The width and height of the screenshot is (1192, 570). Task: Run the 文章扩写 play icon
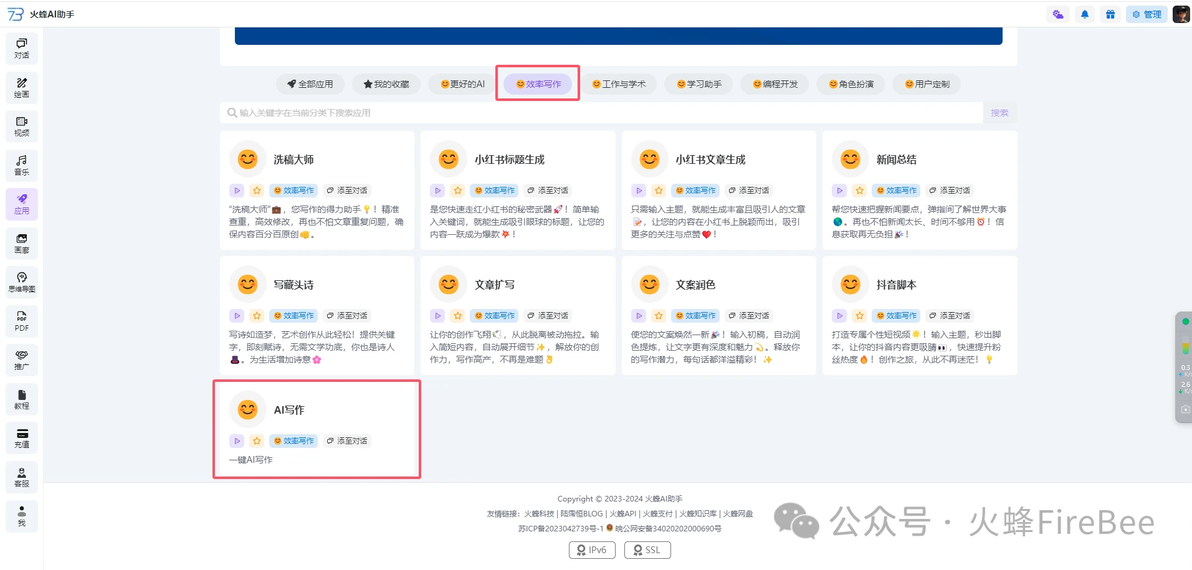(437, 315)
